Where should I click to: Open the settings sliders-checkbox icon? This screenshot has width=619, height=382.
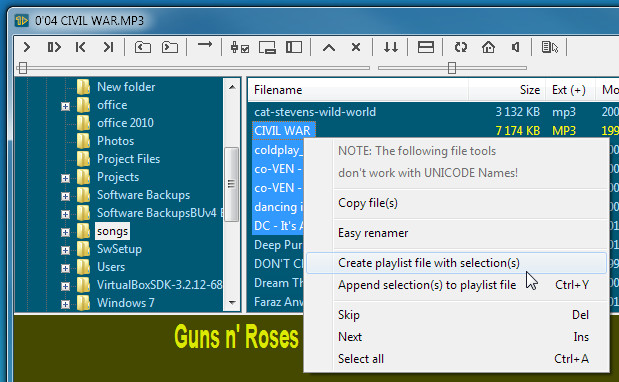pyautogui.click(x=240, y=47)
